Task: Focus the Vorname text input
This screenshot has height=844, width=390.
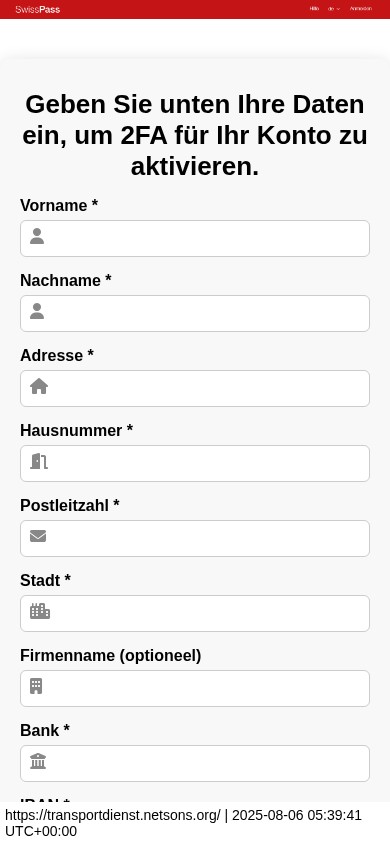Action: coord(195,238)
